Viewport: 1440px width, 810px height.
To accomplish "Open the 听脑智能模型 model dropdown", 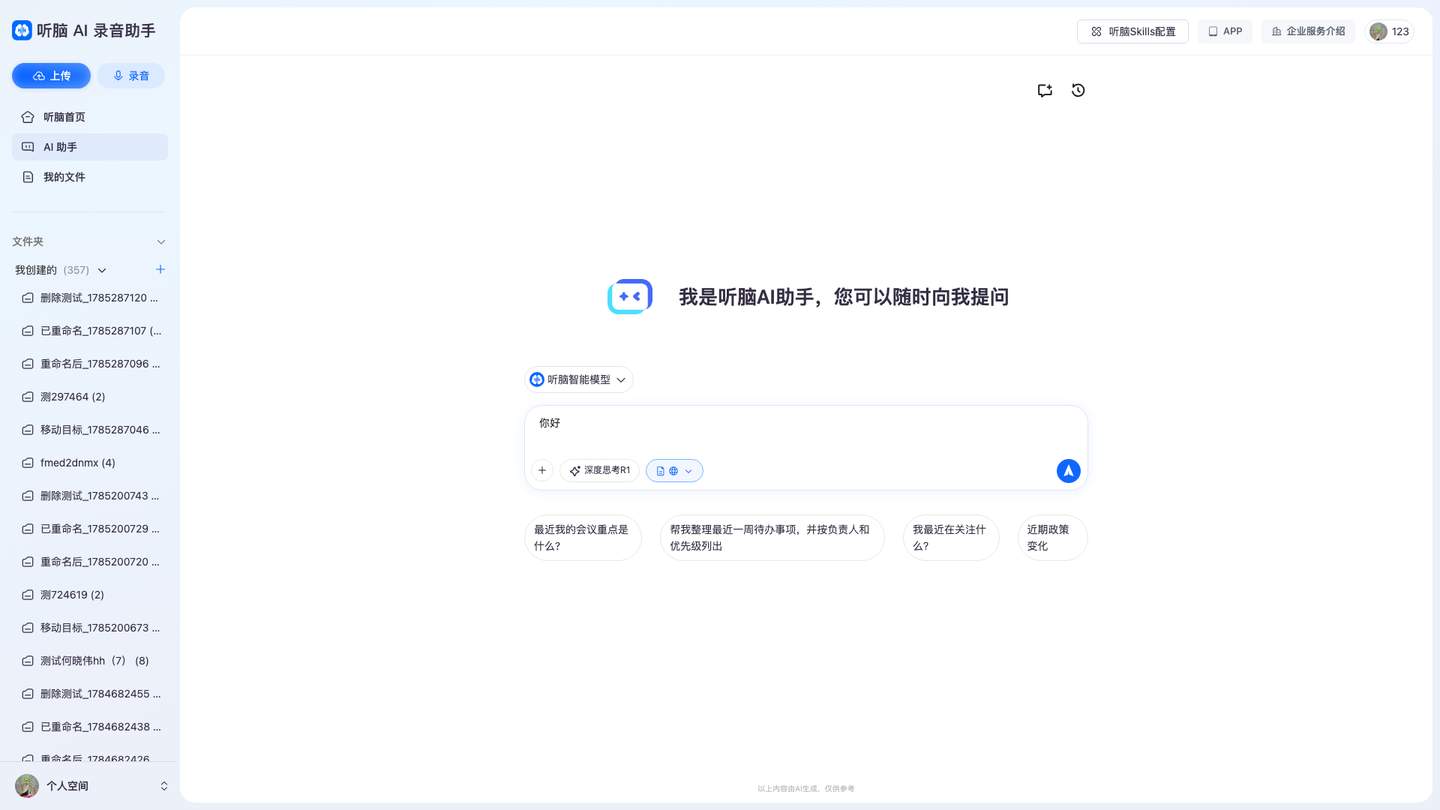I will (579, 380).
